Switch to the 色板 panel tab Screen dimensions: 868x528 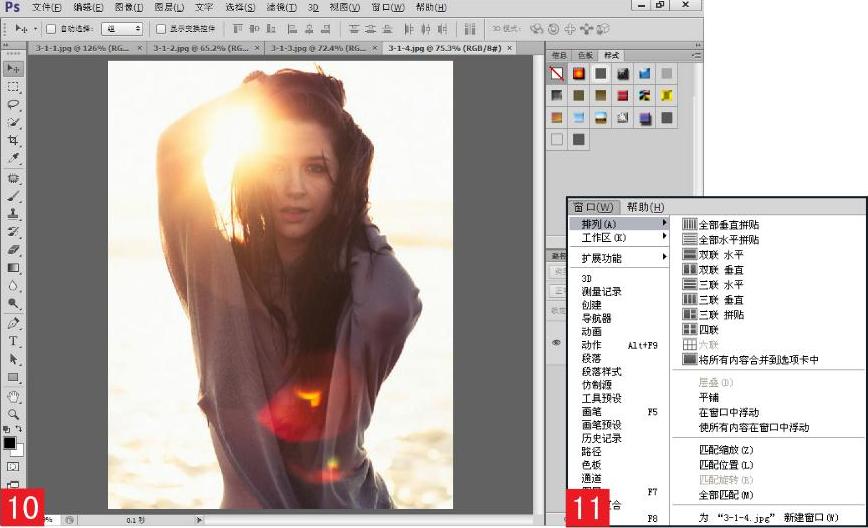tap(585, 55)
